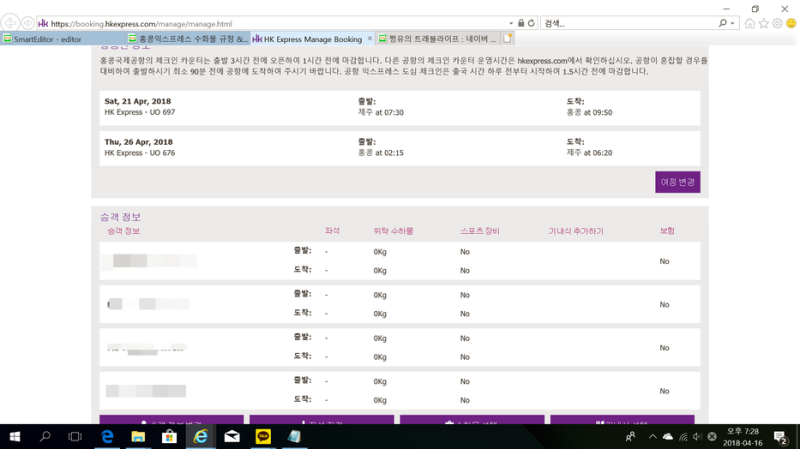Click the hkexpress.com link in the notice
This screenshot has height=449, width=800.
point(542,61)
